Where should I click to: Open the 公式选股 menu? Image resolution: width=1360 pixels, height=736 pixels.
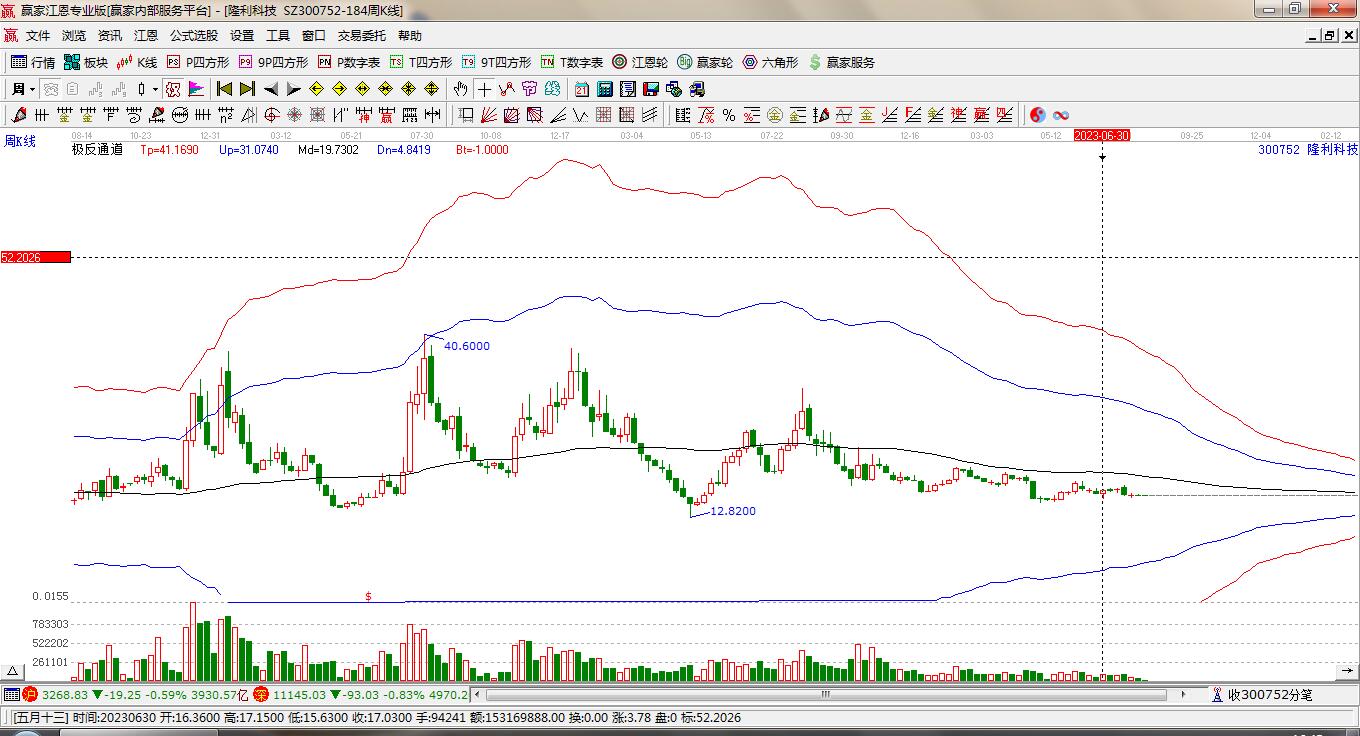tap(193, 35)
